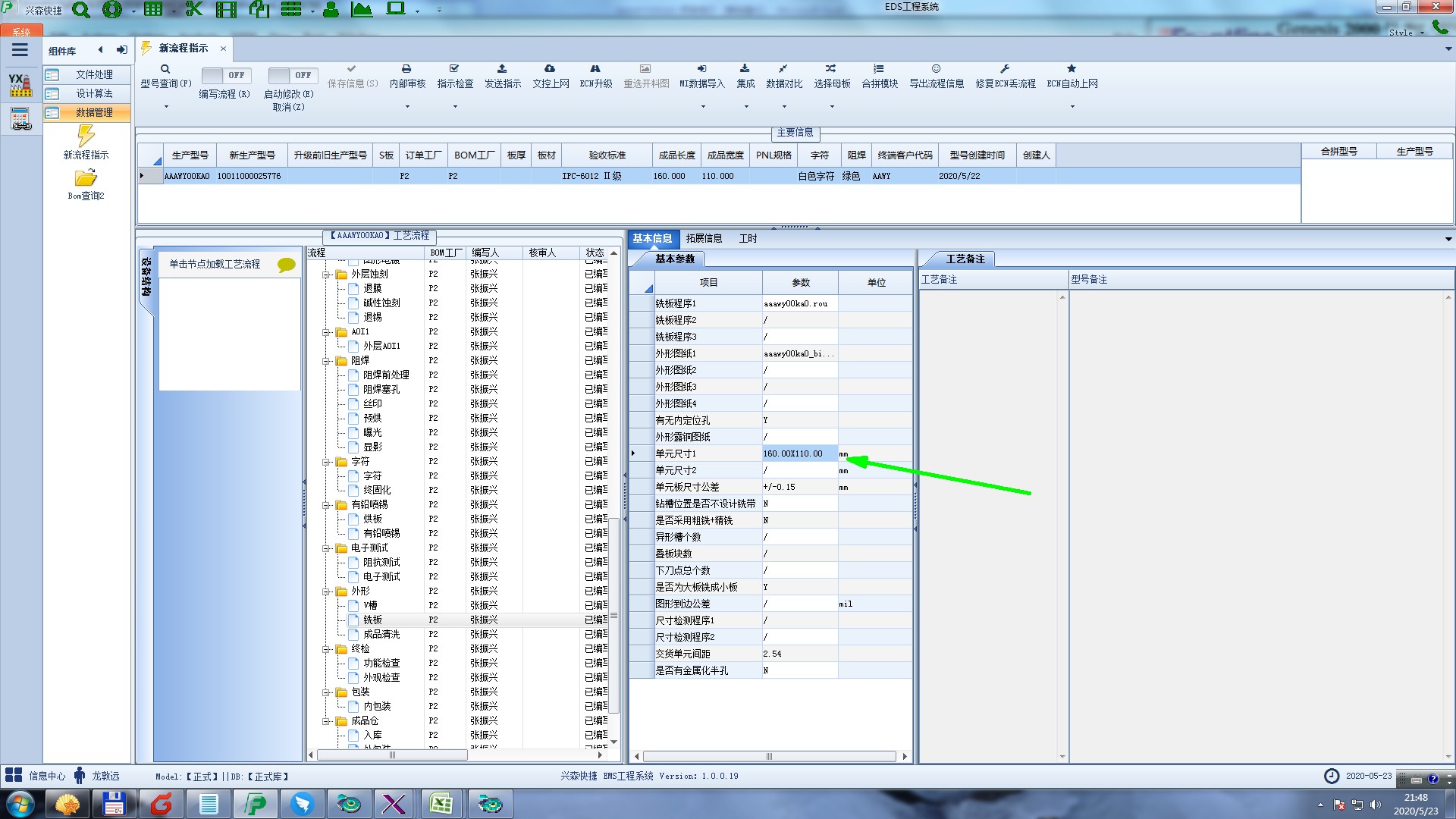The height and width of the screenshot is (819, 1456).
Task: Collapse the 电子测试 tree folder
Action: point(326,548)
